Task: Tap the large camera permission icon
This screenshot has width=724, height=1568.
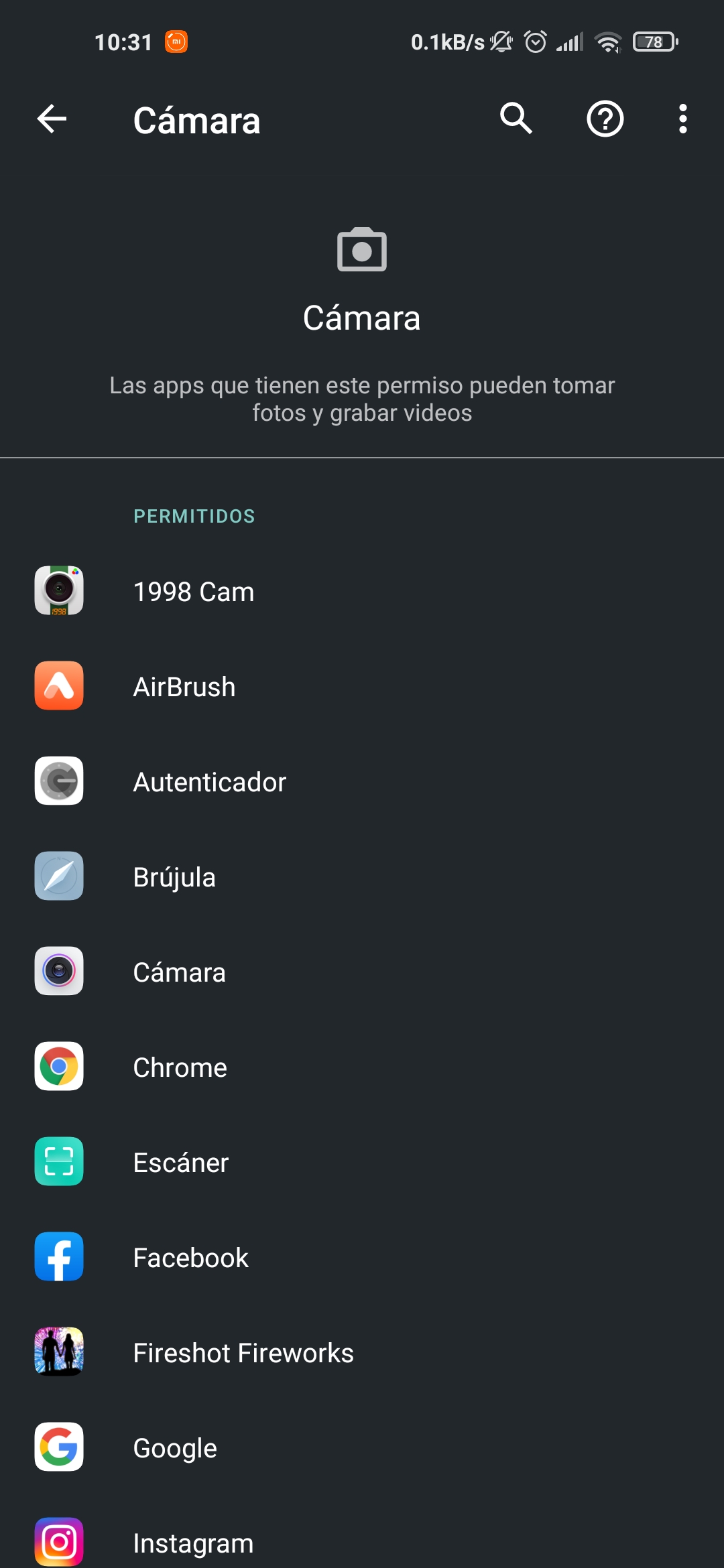Action: pos(362,250)
